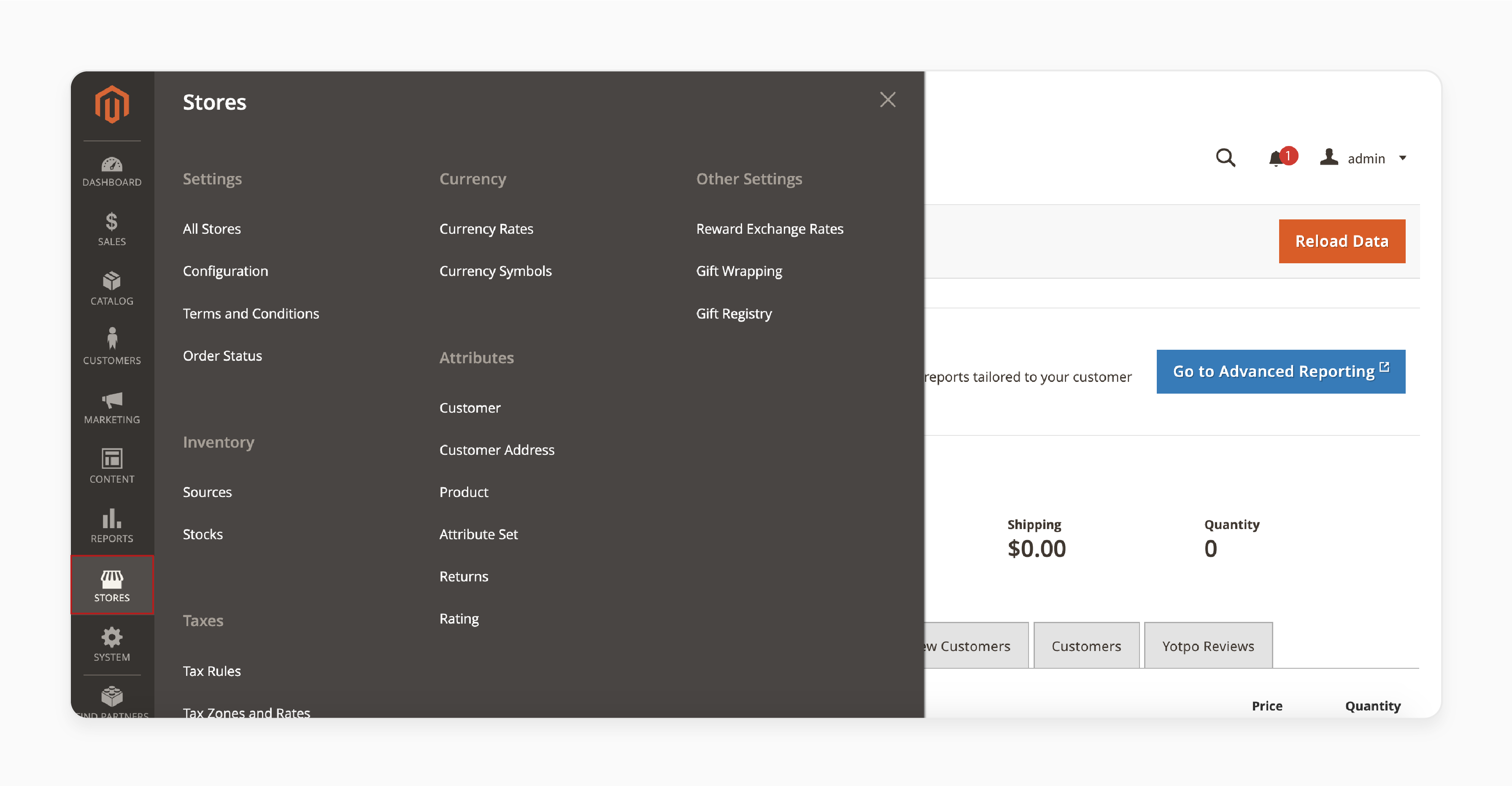Image resolution: width=1512 pixels, height=786 pixels.
Task: Switch to the Yotpo Reviews tab
Action: (x=1208, y=646)
